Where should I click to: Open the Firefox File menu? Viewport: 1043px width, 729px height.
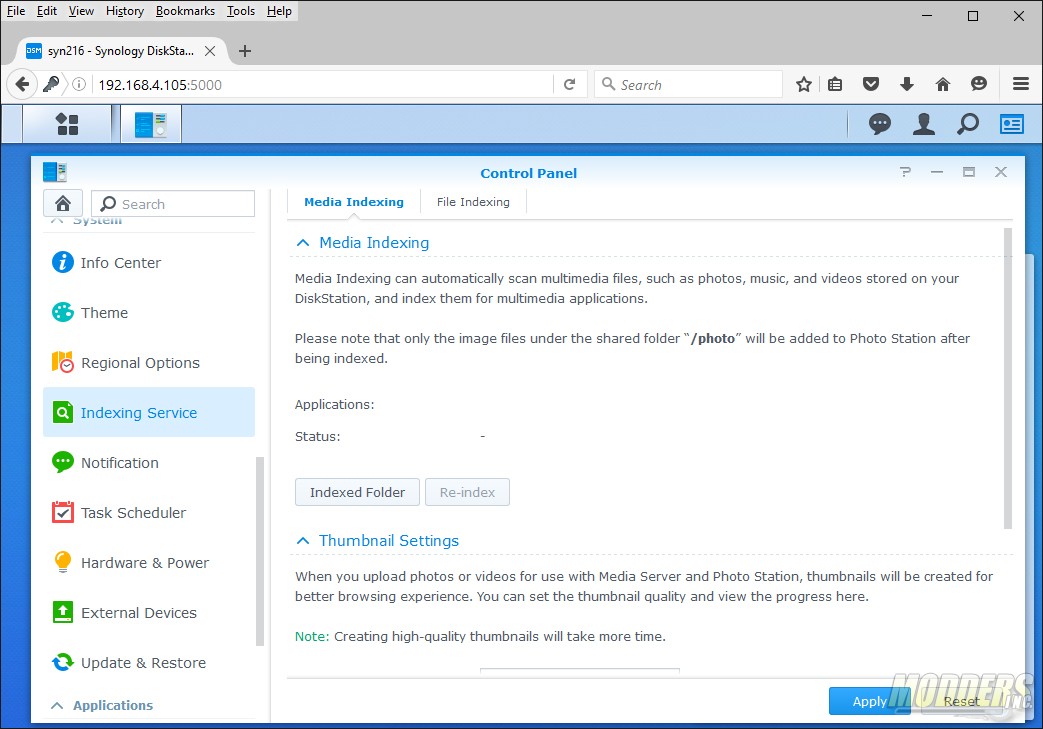pos(15,11)
